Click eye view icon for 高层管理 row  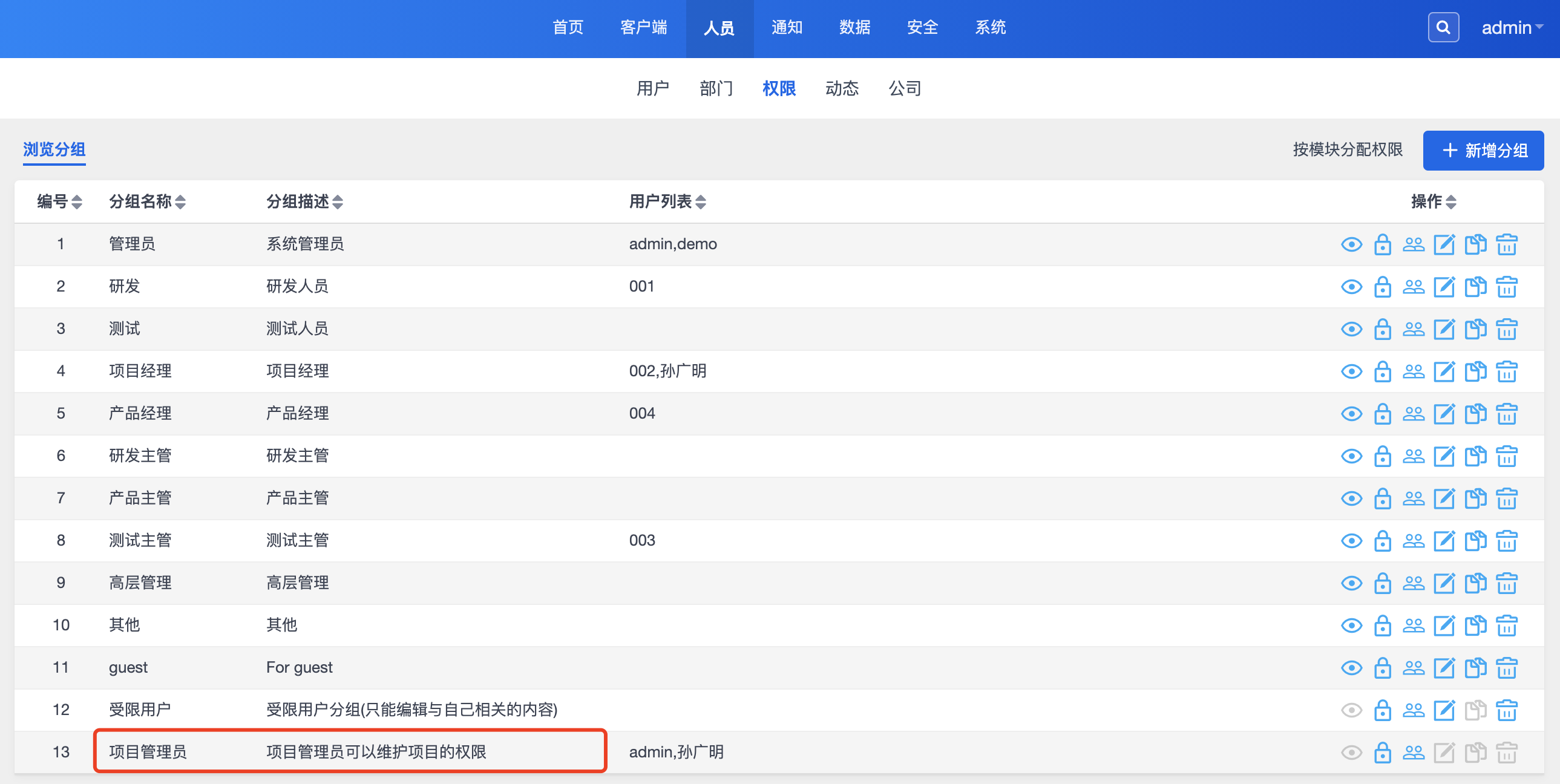pos(1351,584)
